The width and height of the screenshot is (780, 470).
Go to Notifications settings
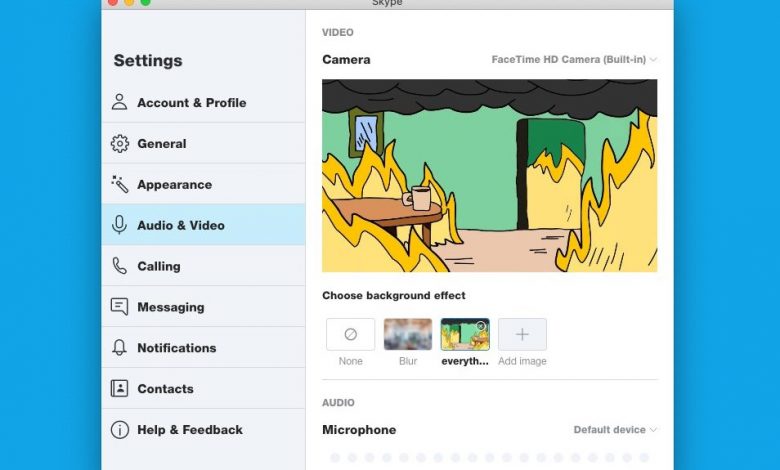[x=176, y=348]
